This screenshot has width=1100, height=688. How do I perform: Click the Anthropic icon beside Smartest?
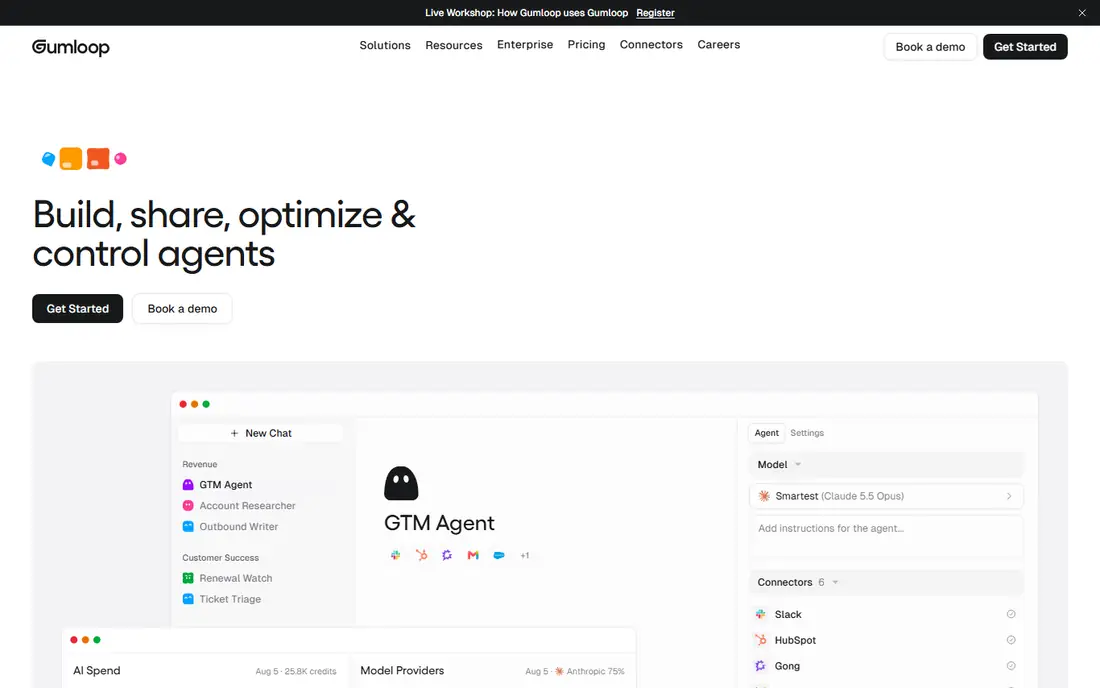pos(764,496)
